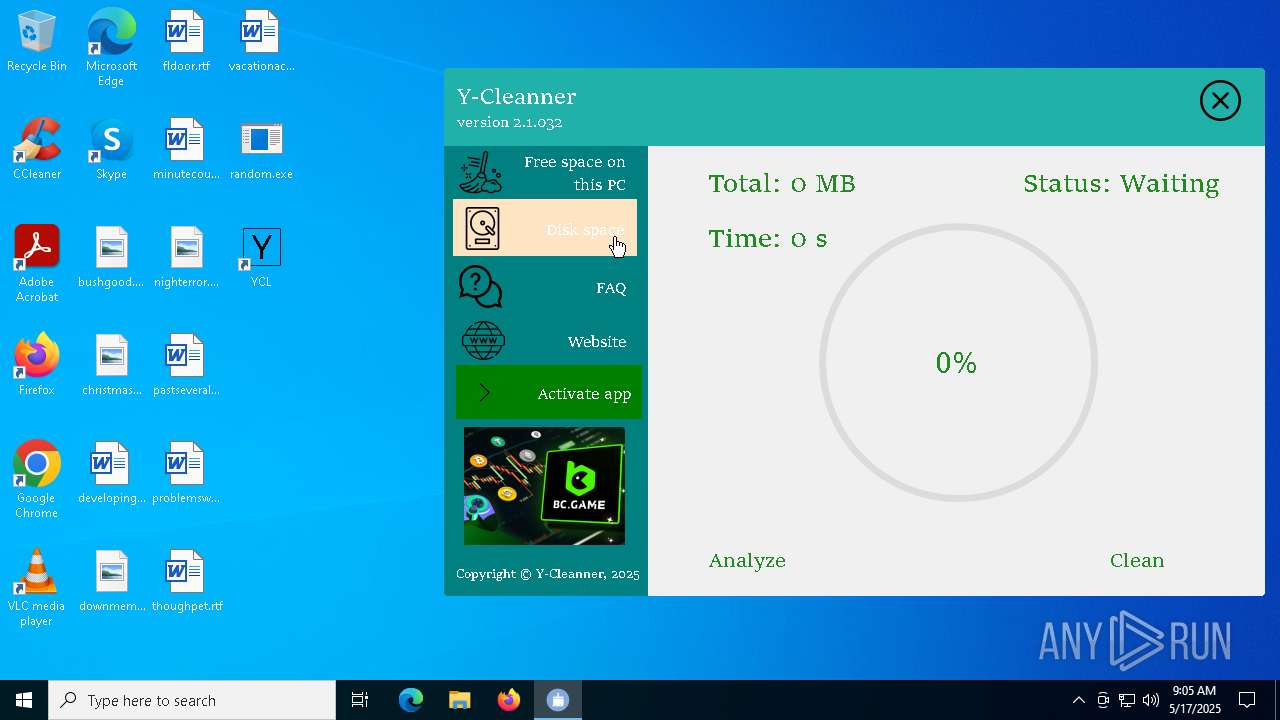Image resolution: width=1280 pixels, height=720 pixels.
Task: Click the Copyright Y-Cleanner 2025 text
Action: coord(547,574)
